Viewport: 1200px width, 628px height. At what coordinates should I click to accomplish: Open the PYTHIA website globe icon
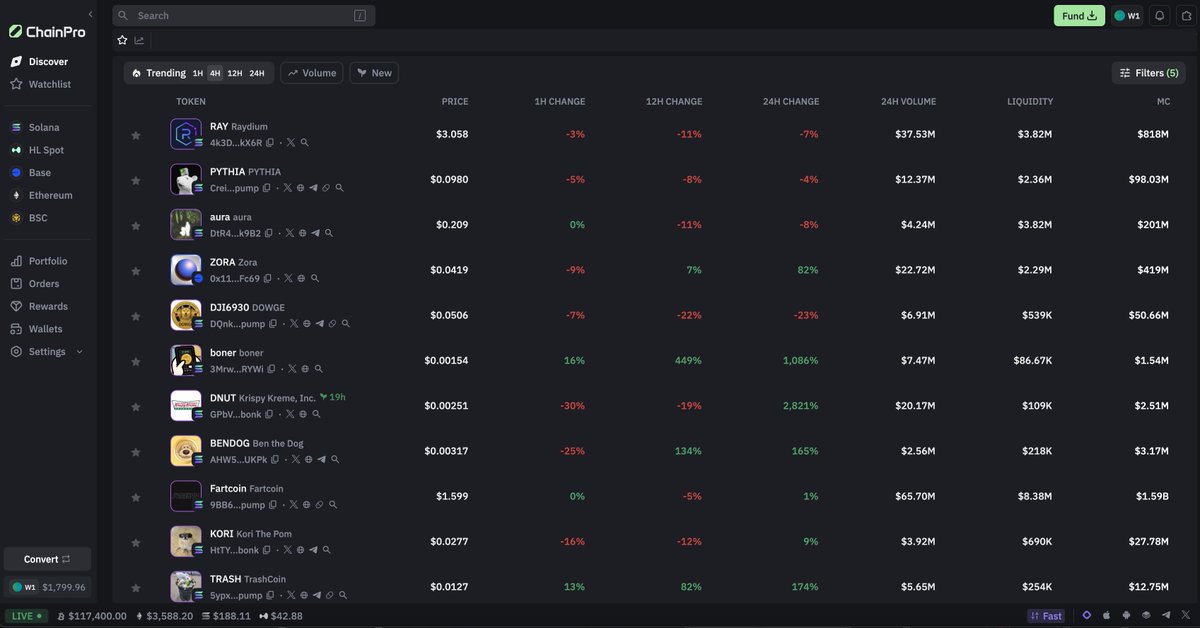(301, 188)
